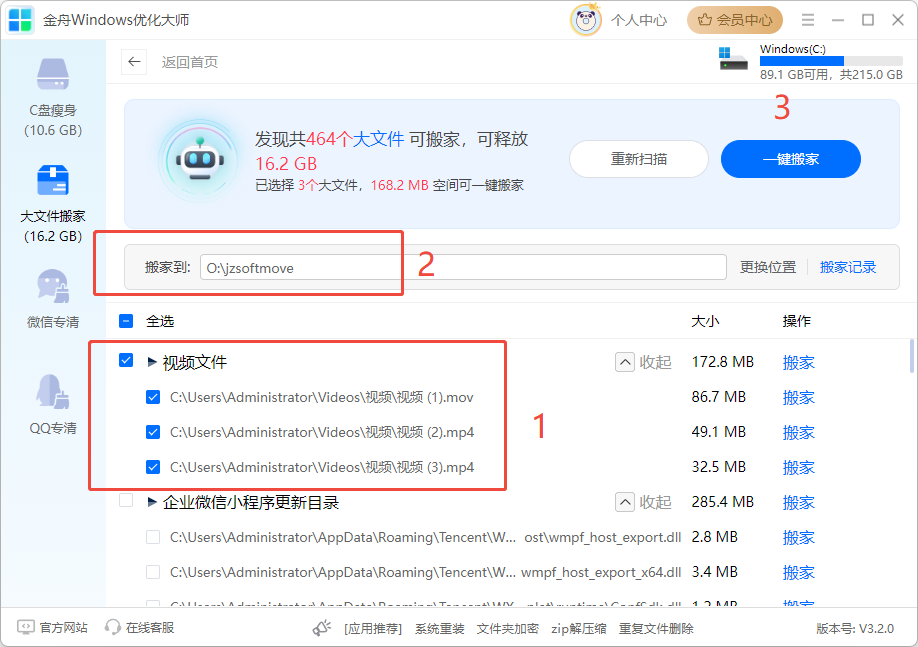
Task: Click the 搬家到 destination path field
Action: point(463,268)
